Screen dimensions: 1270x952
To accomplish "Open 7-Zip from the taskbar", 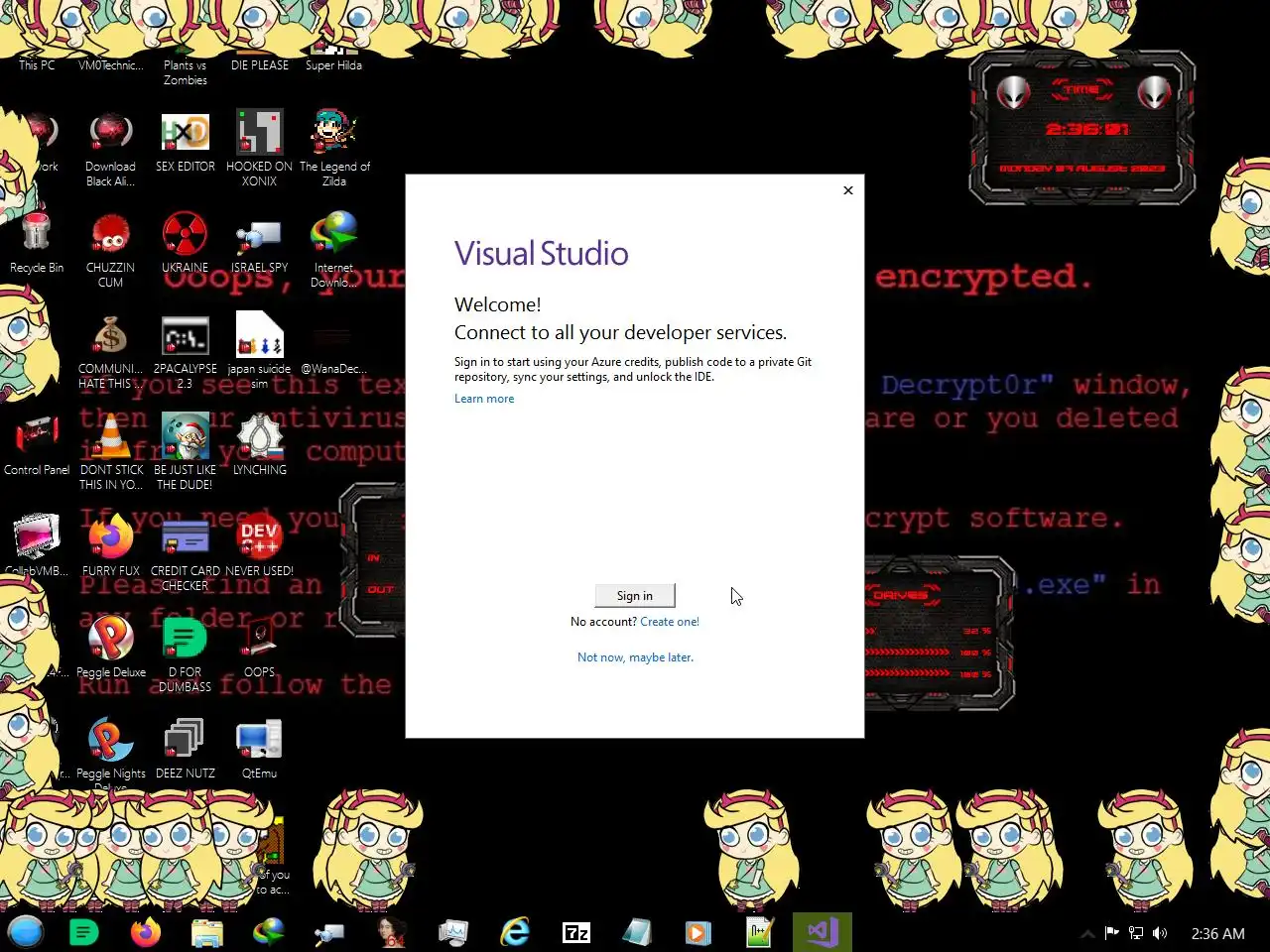I will [x=576, y=932].
